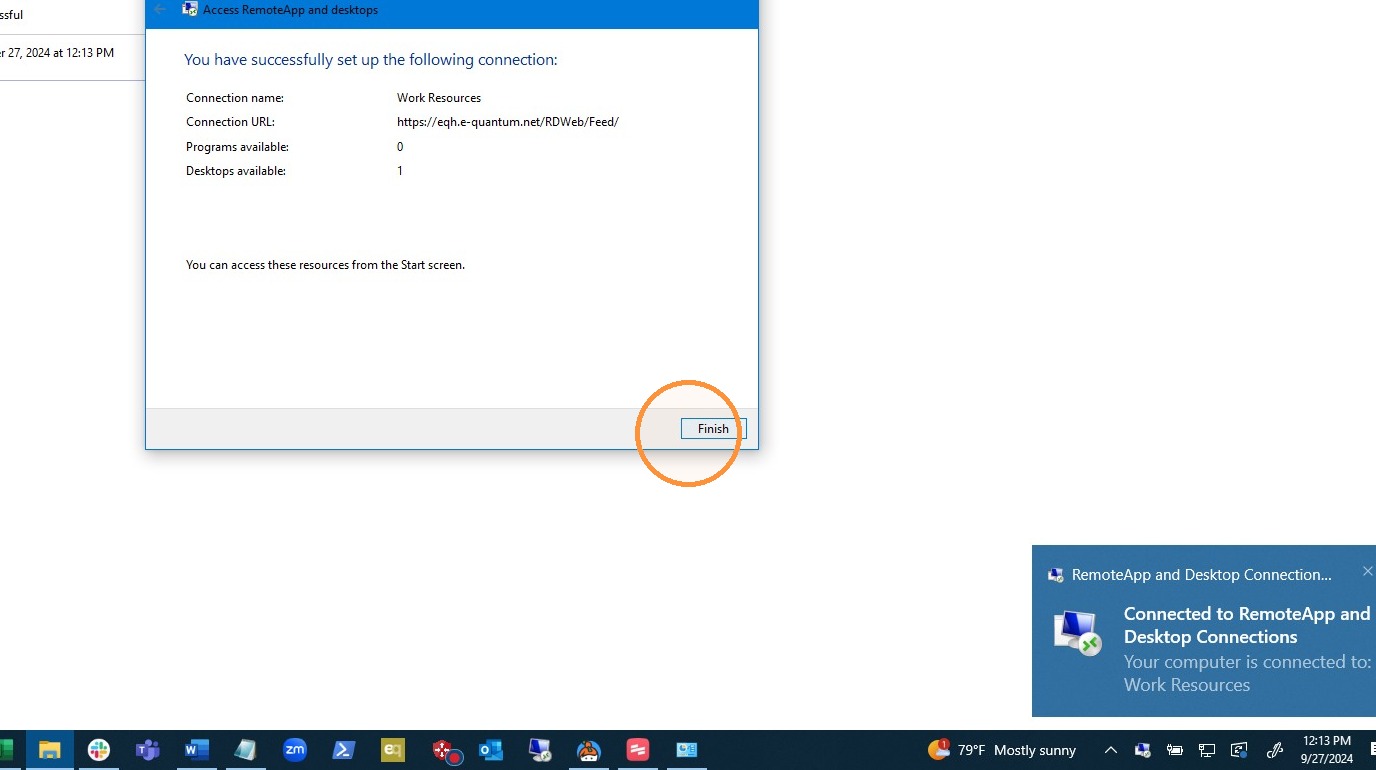Screen dimensions: 1376x770
Task: Click the 'You have successfully set up' heading
Action: tap(371, 60)
